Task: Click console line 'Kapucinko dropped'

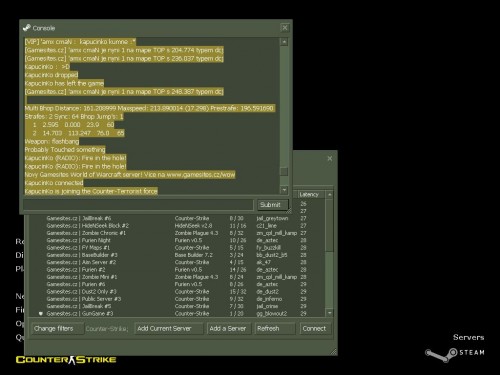Action: tap(51, 75)
